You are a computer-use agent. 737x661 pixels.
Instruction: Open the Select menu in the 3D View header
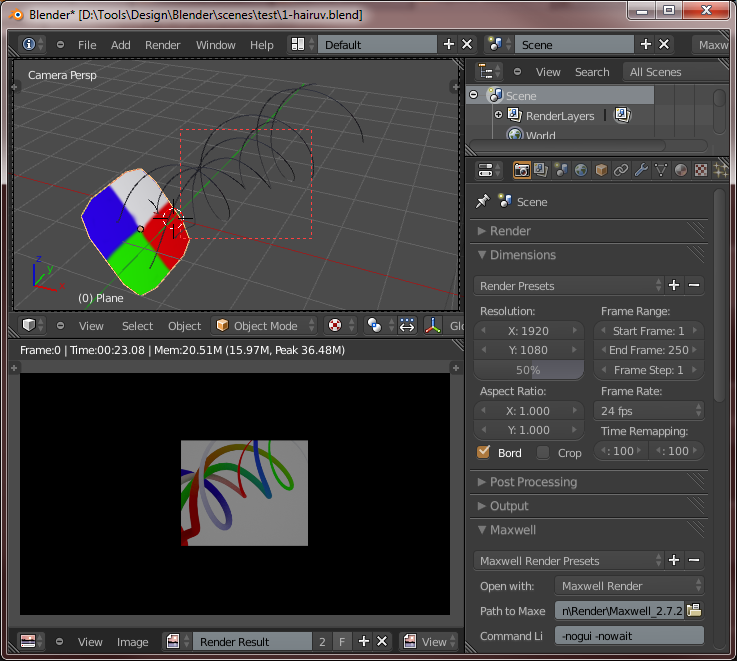tap(137, 325)
